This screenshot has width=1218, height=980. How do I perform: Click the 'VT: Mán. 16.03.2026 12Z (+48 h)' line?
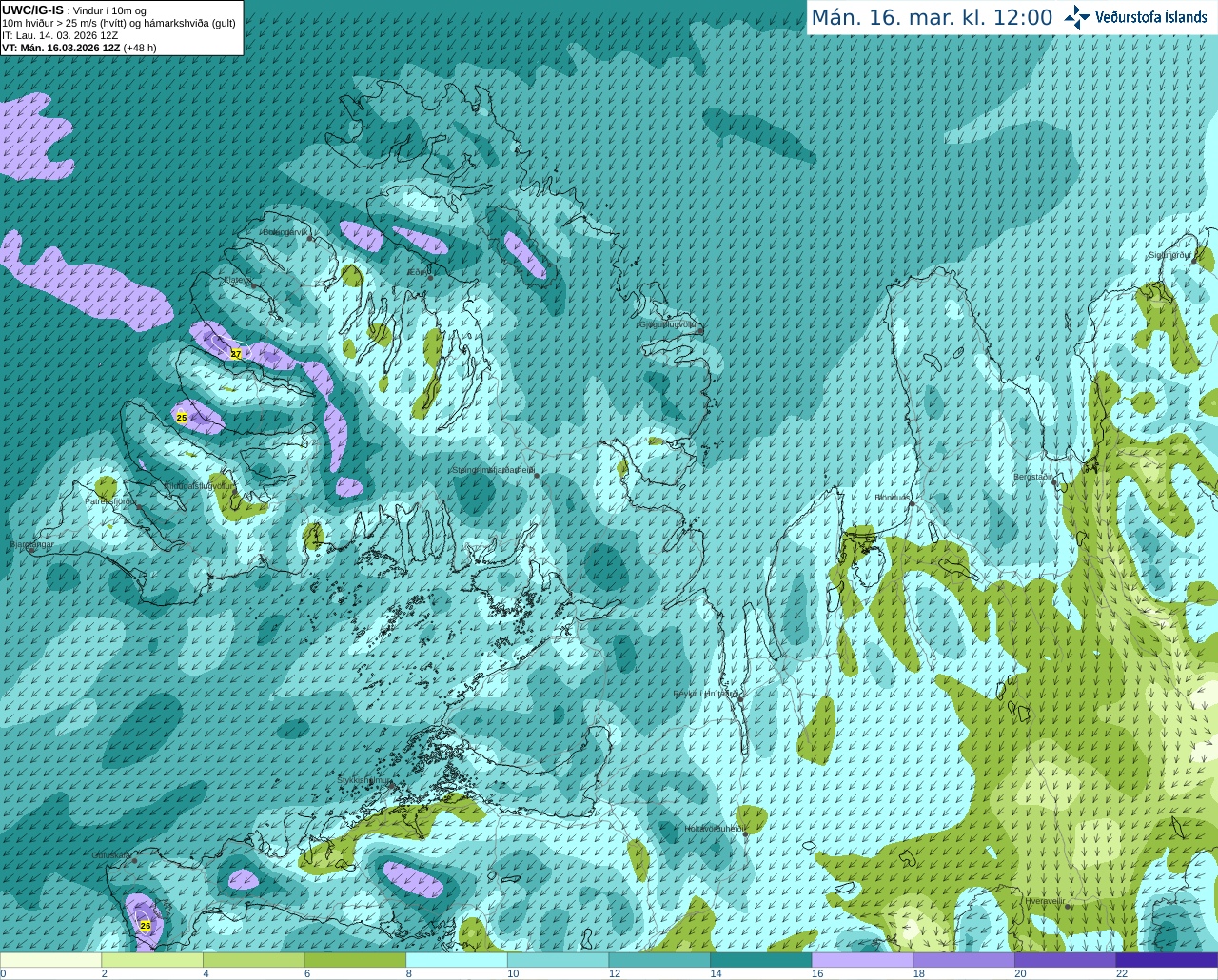coord(79,48)
